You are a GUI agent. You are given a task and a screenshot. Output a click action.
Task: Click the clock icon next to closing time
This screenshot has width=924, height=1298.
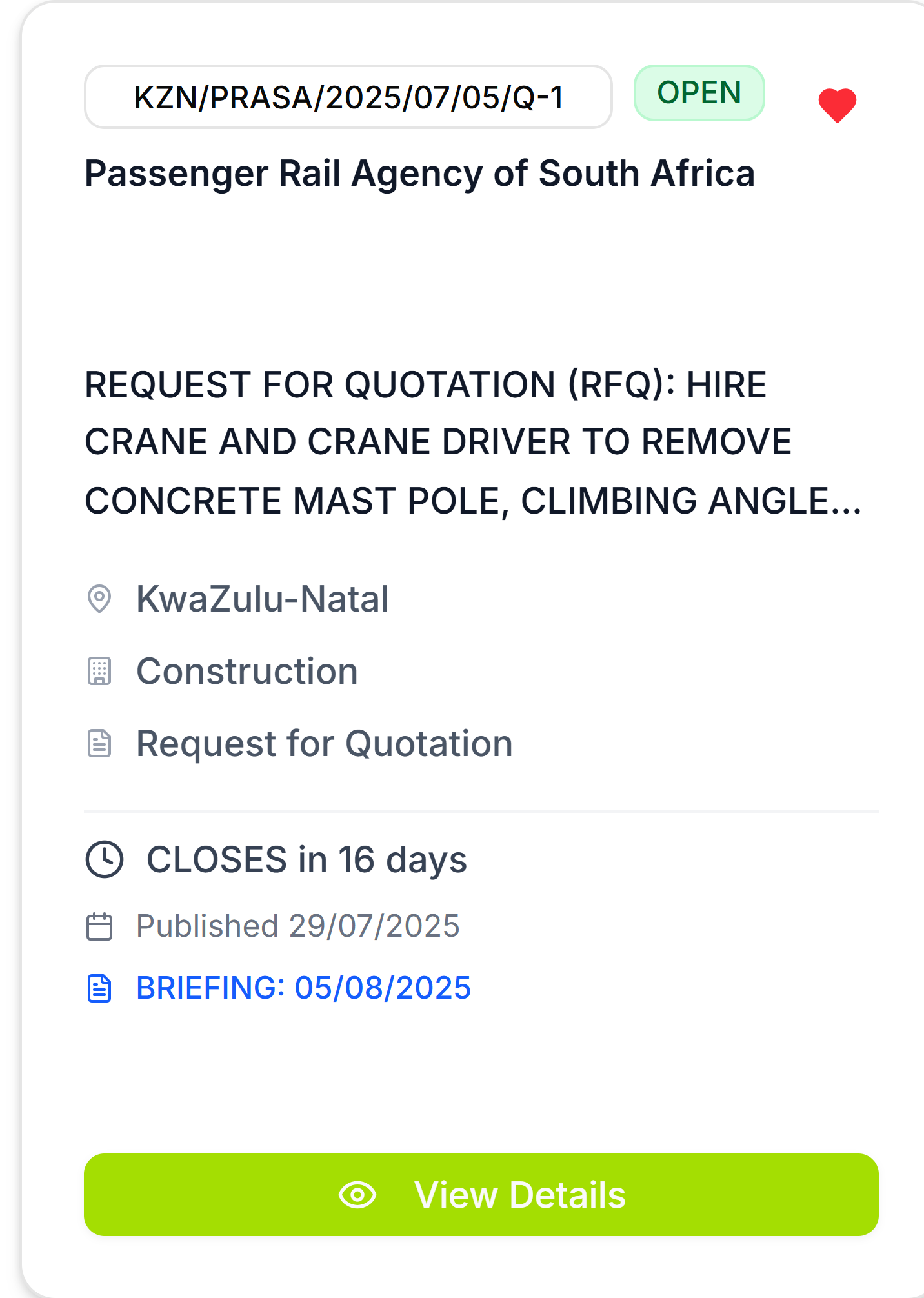105,859
